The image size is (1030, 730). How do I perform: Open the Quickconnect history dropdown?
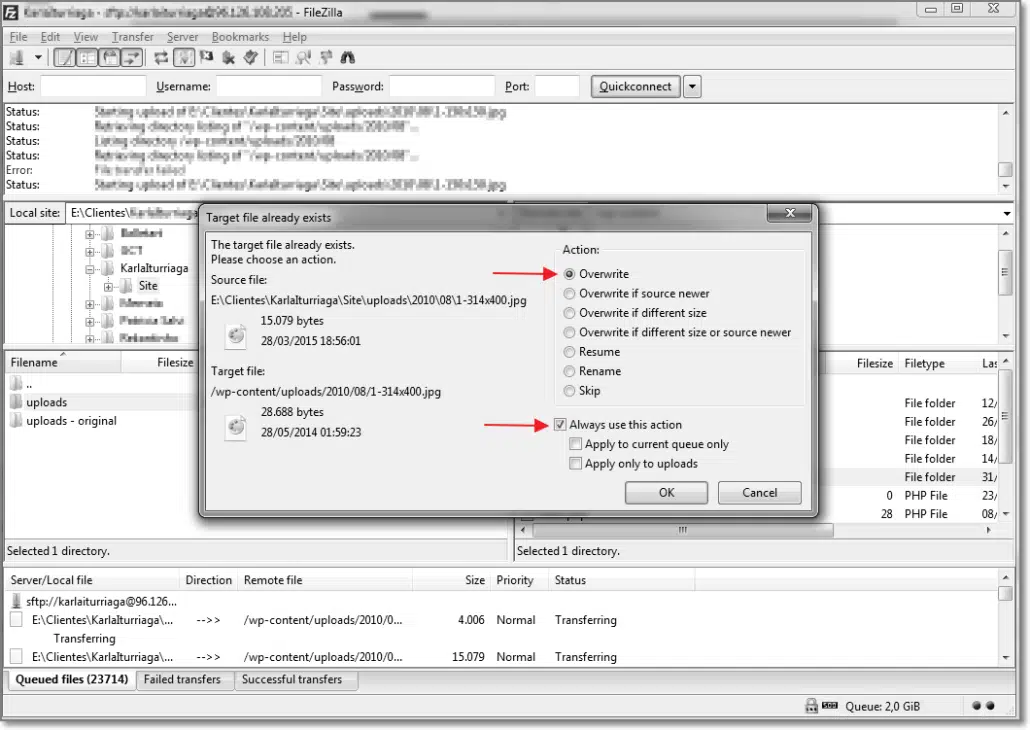click(x=692, y=87)
